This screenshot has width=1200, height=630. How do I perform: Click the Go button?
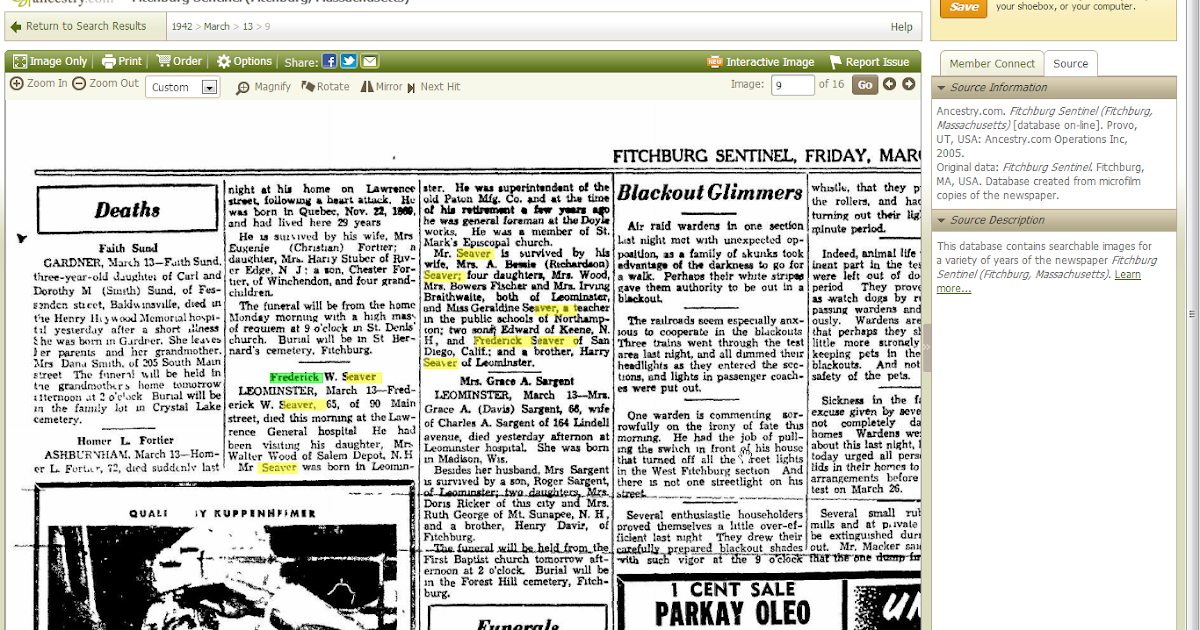(864, 85)
